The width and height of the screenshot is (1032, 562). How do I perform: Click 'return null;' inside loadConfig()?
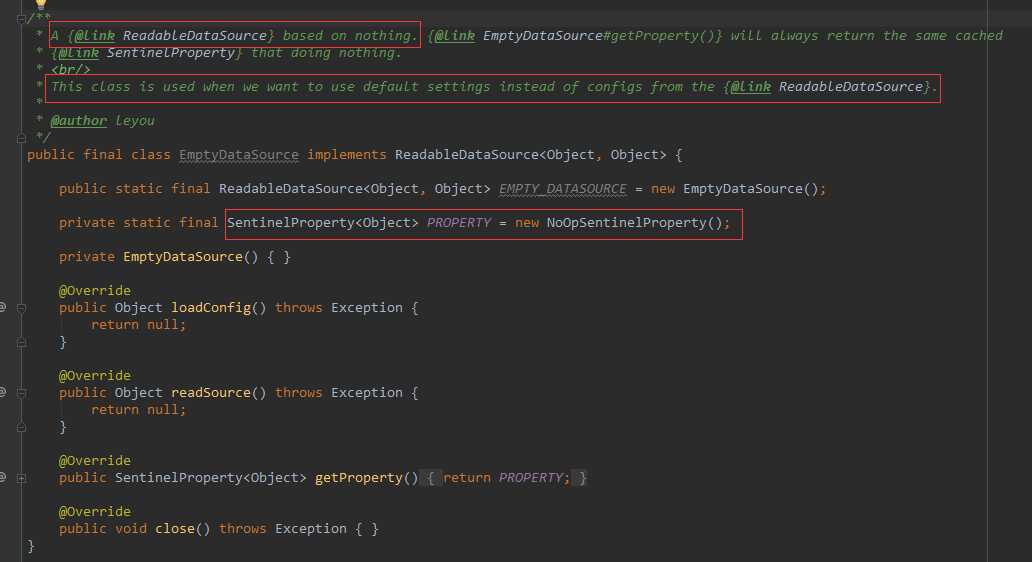(139, 324)
